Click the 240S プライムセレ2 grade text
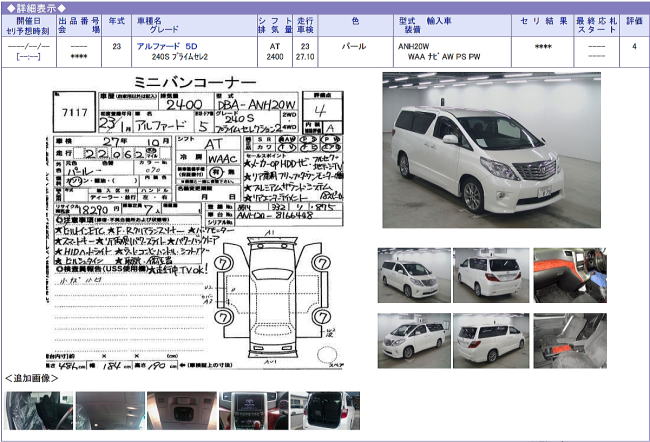Image resolution: width=650 pixels, height=442 pixels. (x=180, y=57)
